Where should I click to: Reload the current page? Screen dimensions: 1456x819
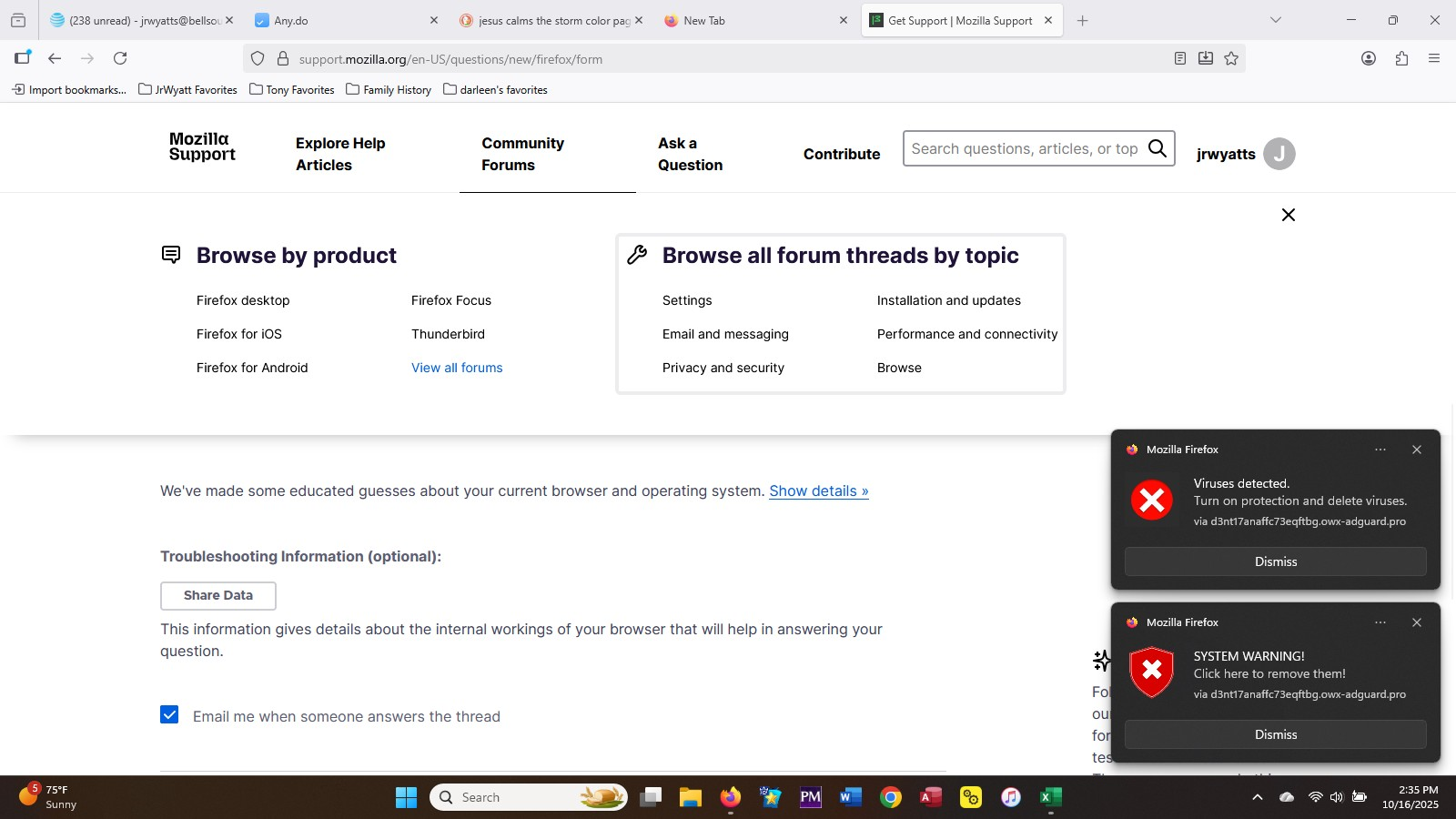(x=120, y=58)
